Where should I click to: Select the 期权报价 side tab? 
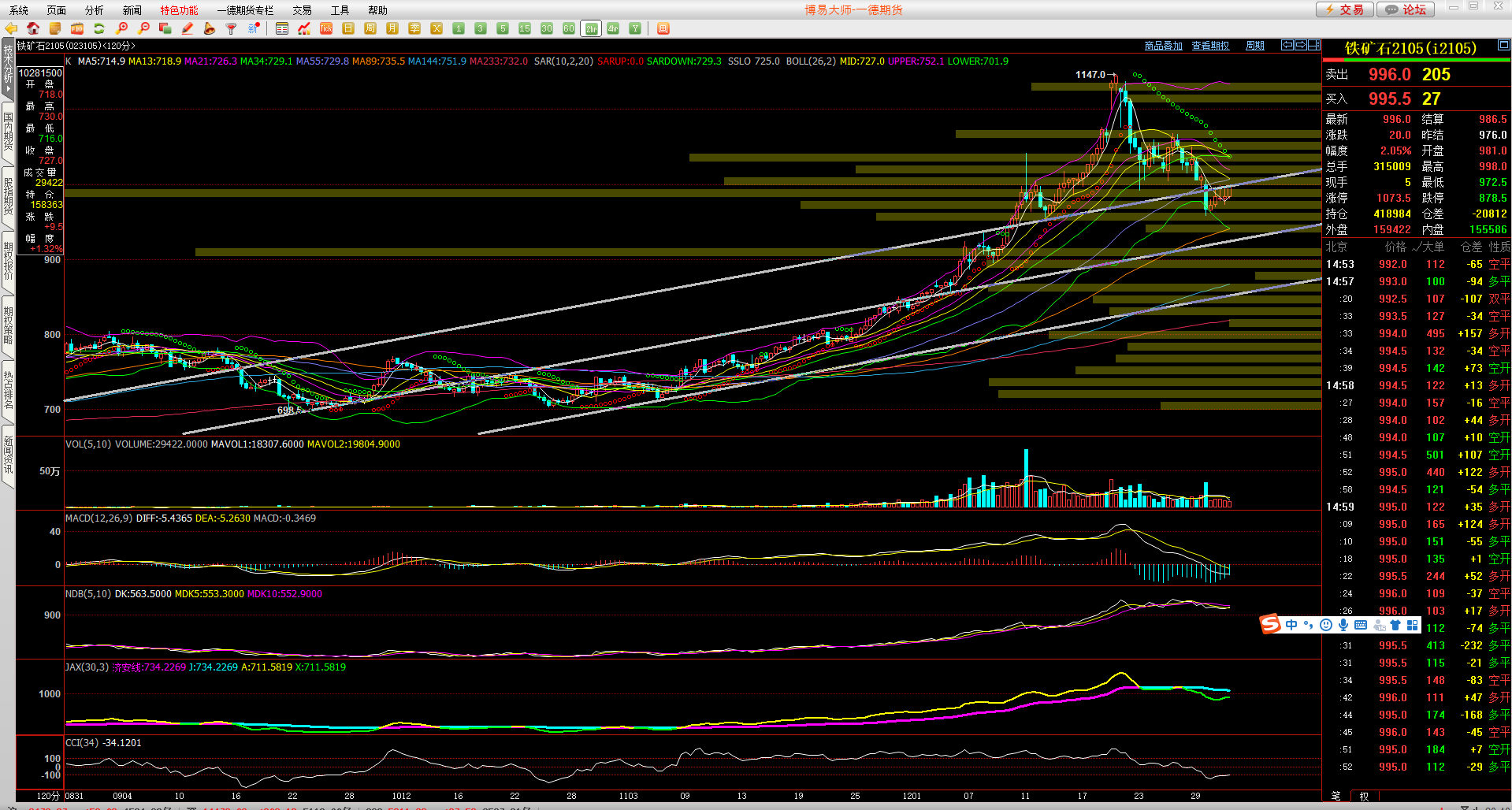click(x=8, y=262)
